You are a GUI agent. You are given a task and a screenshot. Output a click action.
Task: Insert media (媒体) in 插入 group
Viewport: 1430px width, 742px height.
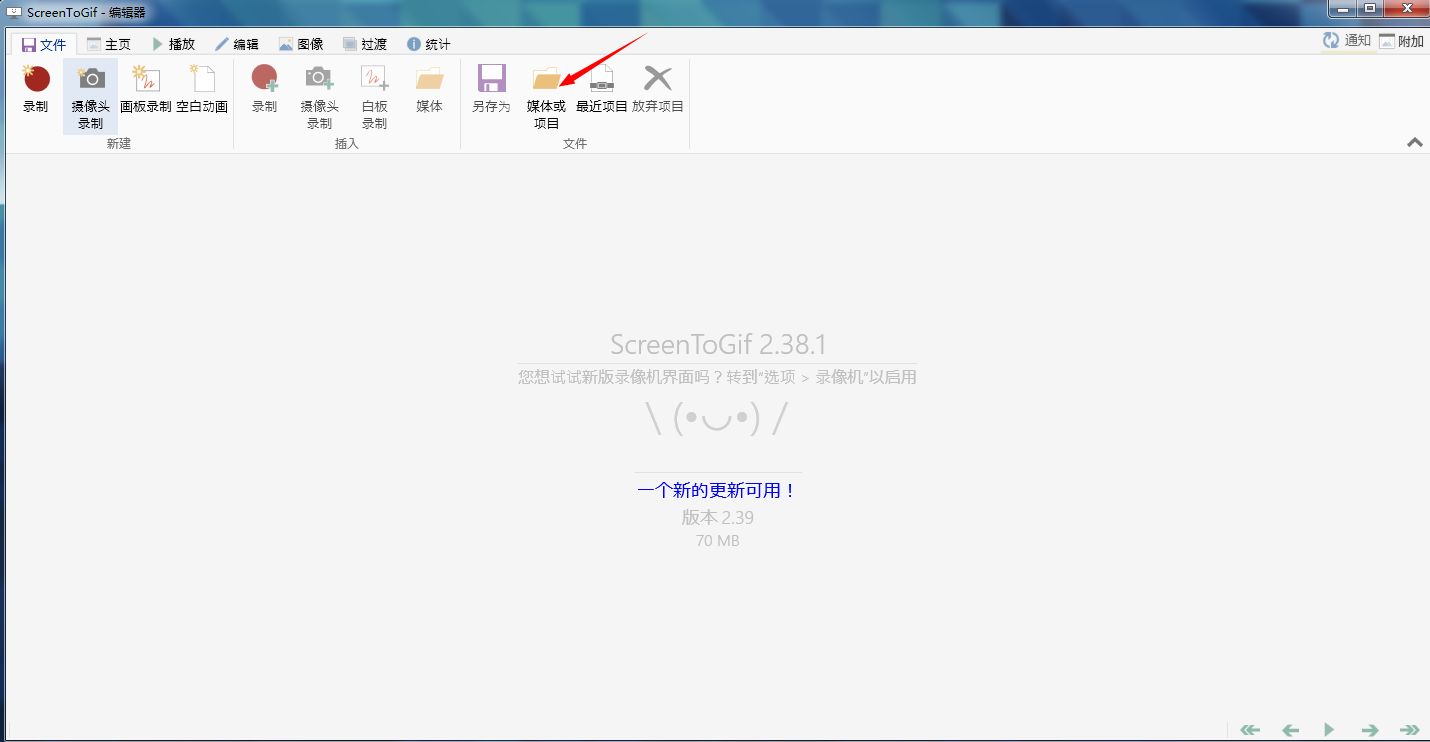tap(429, 89)
